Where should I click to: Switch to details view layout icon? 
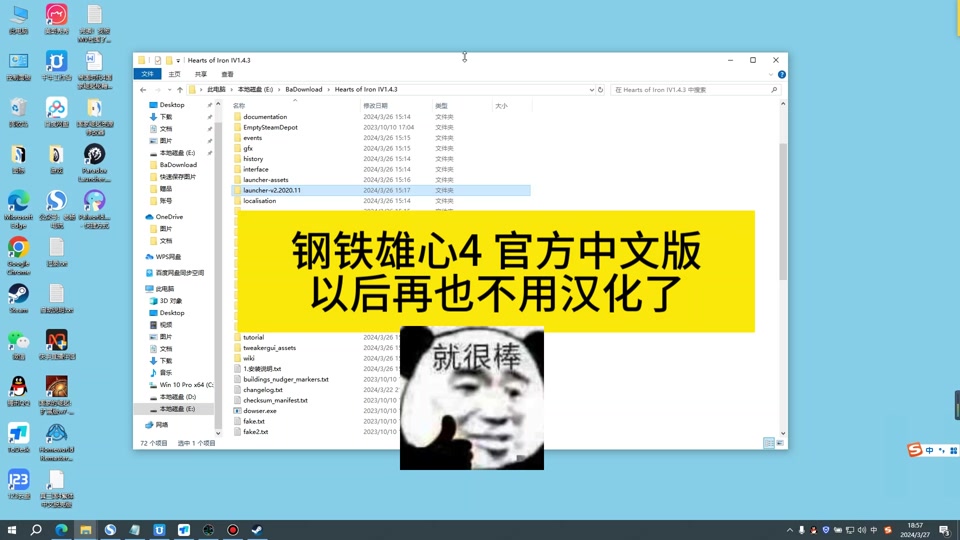click(769, 443)
